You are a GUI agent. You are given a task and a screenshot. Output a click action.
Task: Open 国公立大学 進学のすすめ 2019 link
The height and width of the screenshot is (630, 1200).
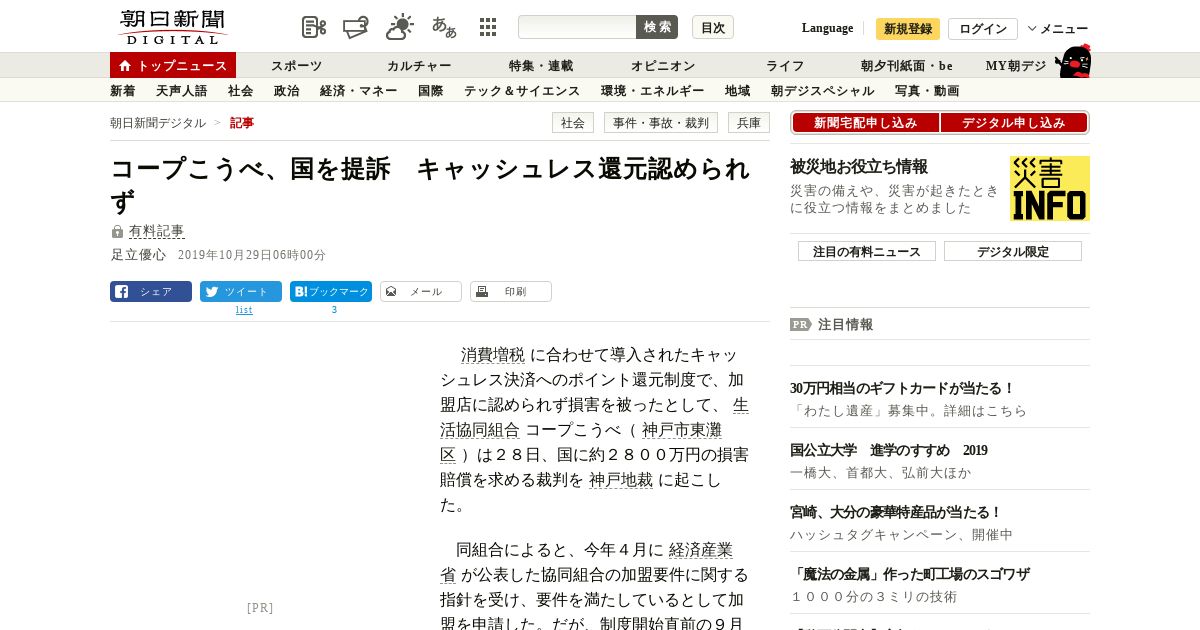pos(889,450)
